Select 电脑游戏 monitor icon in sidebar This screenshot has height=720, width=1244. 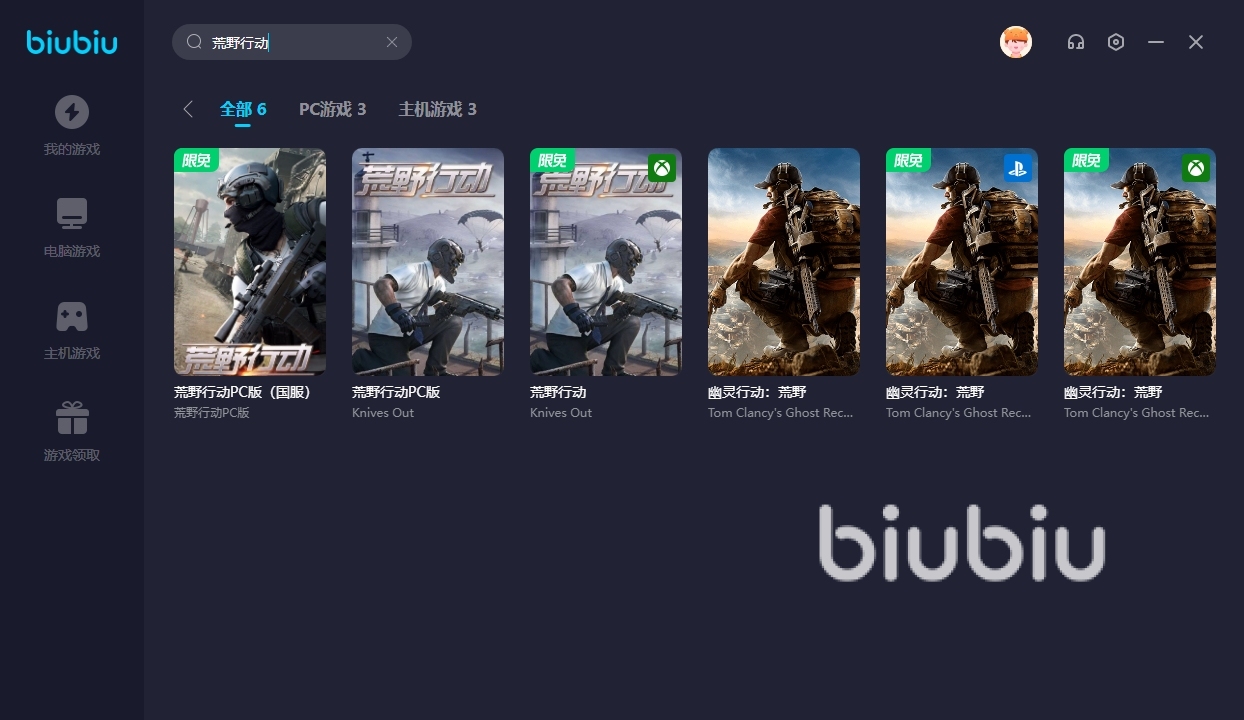[71, 214]
